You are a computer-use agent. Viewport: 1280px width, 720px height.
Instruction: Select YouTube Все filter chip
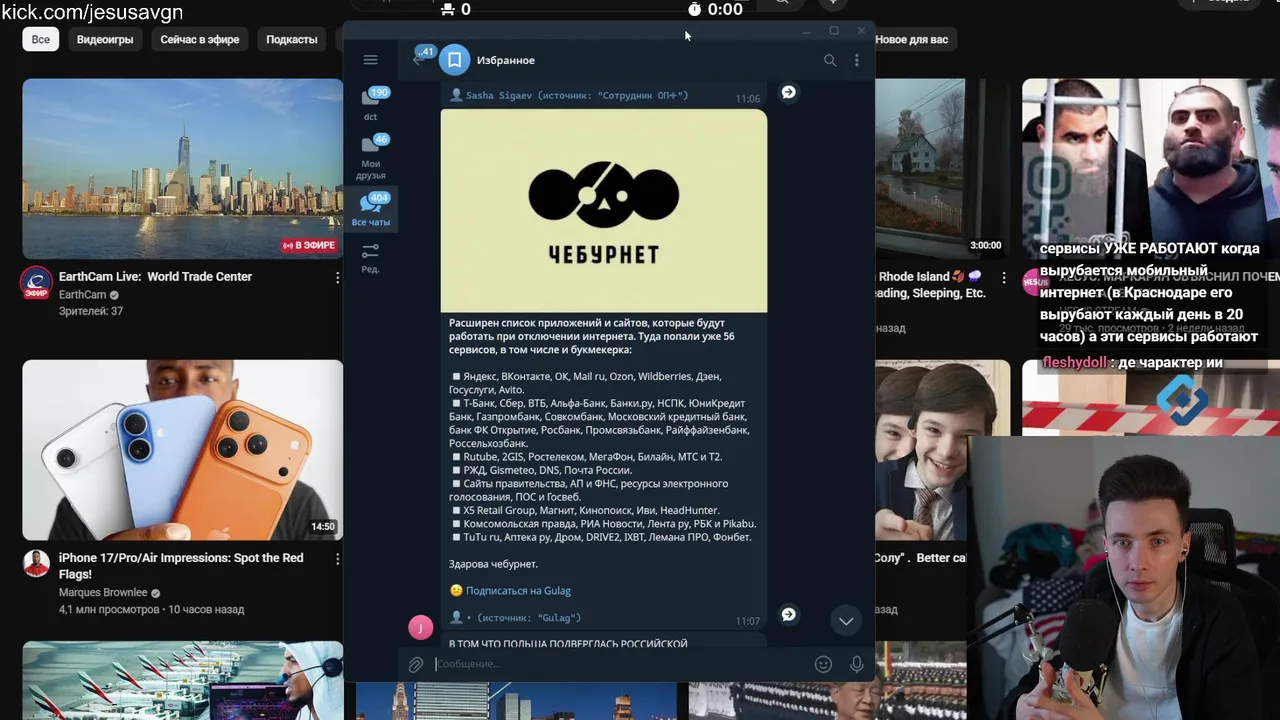[40, 39]
